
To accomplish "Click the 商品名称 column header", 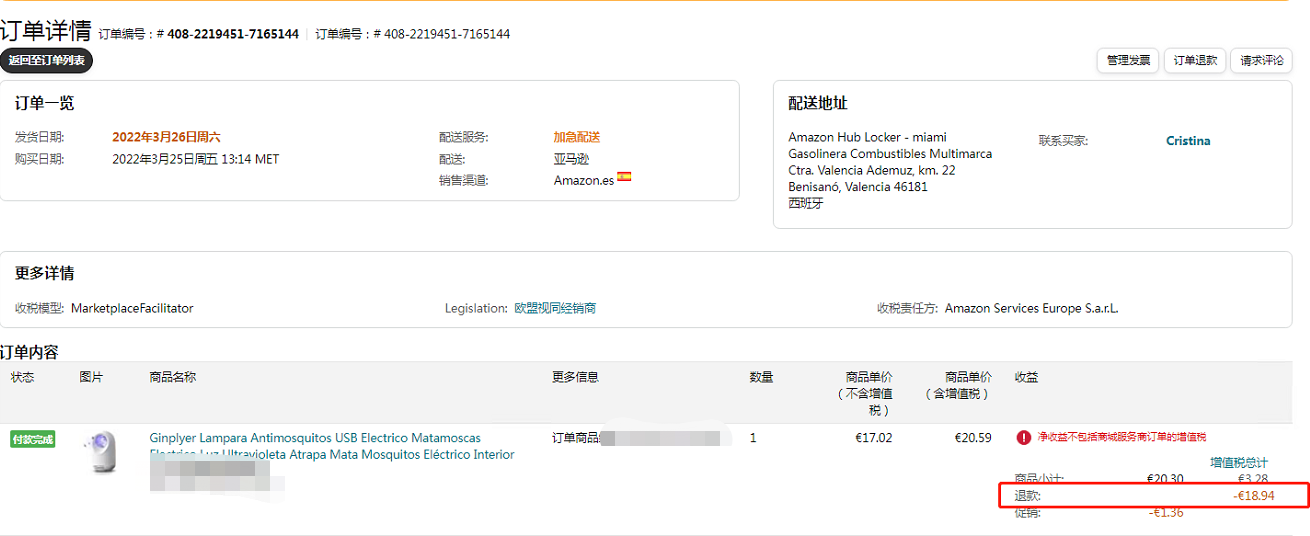I will (173, 377).
